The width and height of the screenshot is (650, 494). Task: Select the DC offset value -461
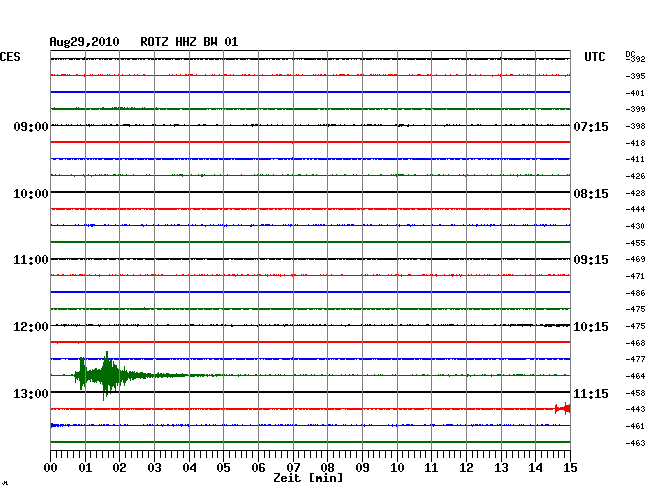635,426
